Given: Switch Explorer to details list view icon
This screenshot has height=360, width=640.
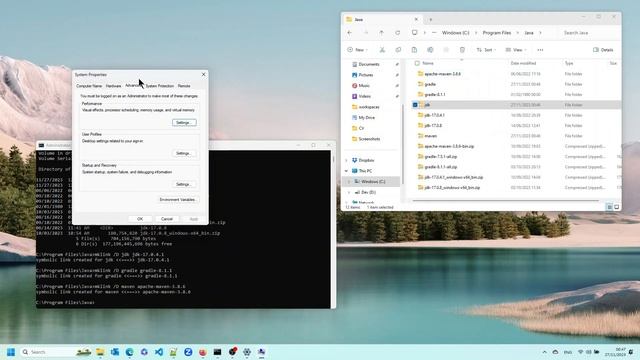Looking at the screenshot, I should [609, 207].
